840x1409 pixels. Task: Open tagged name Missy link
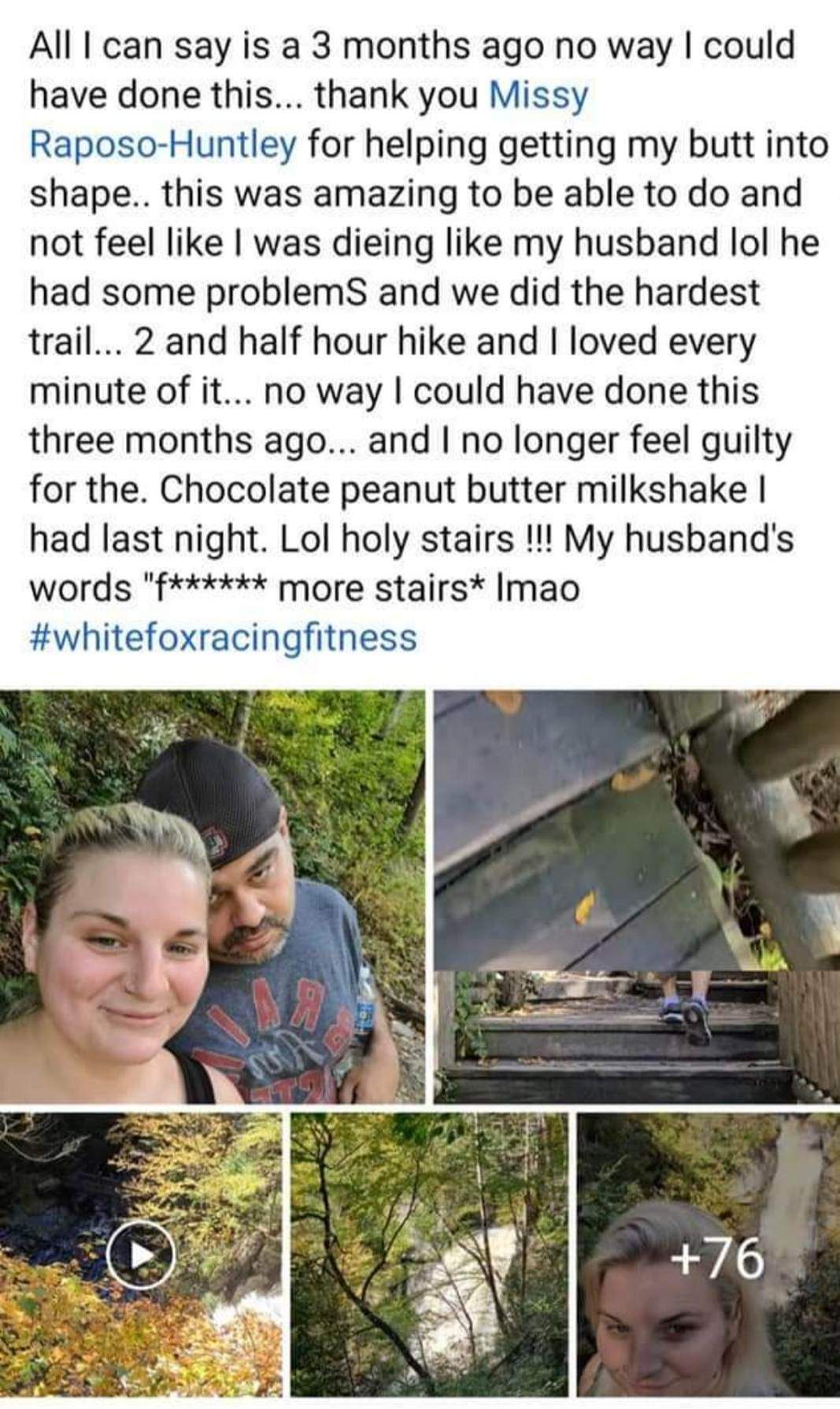tap(538, 95)
